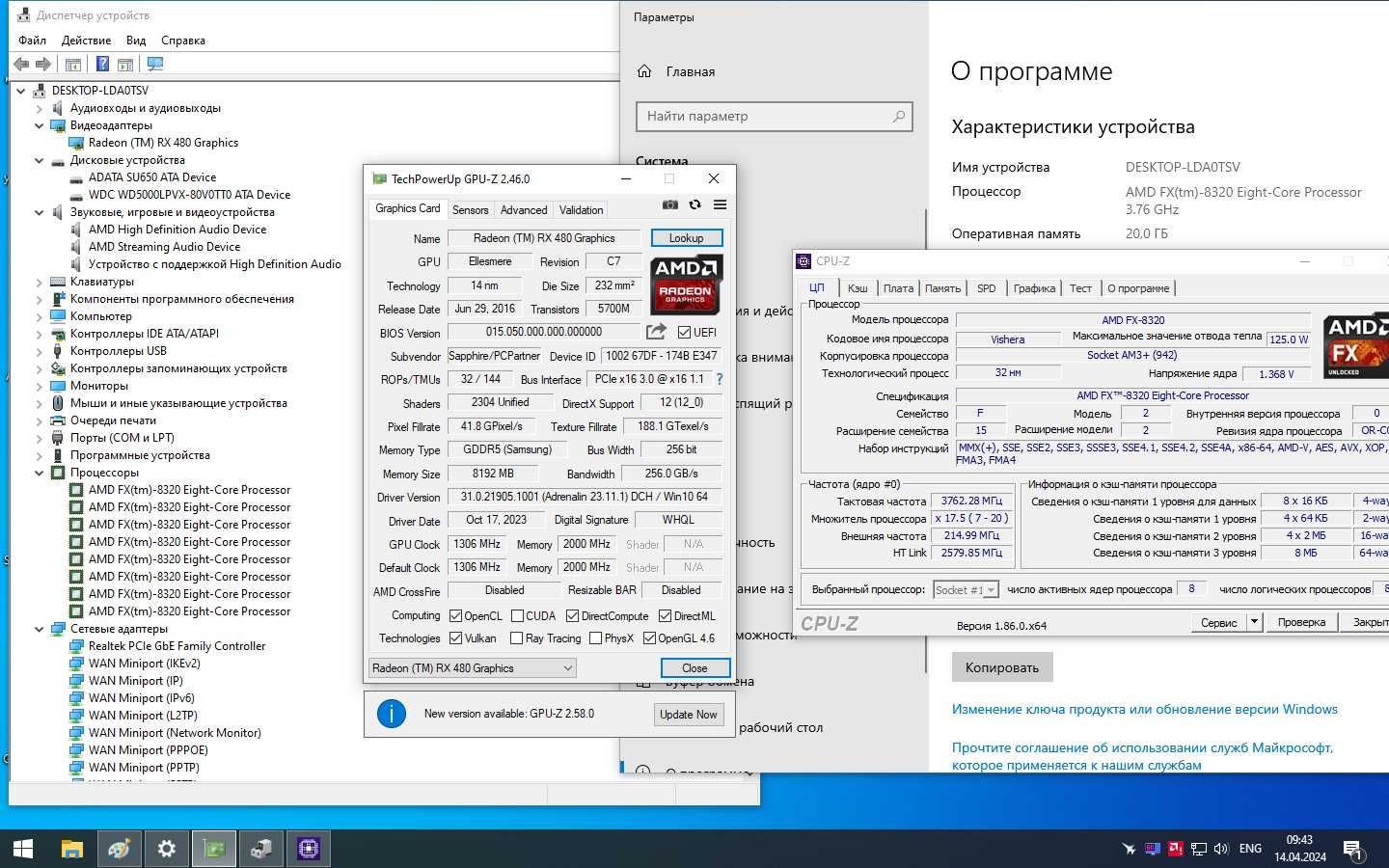Image resolution: width=1389 pixels, height=868 pixels.
Task: Select Radeon (TM) RX 480 Graphics device
Action: [163, 143]
